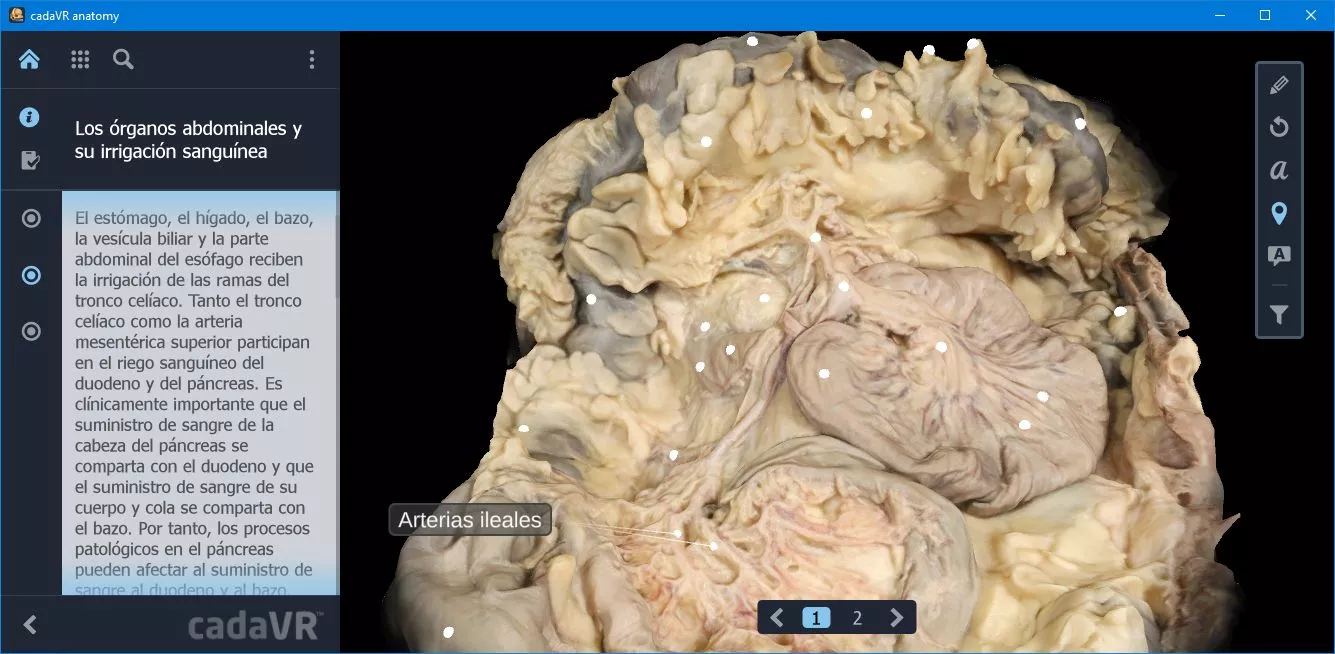The image size is (1335, 654).
Task: Reset the model view rotation
Action: click(x=1278, y=128)
